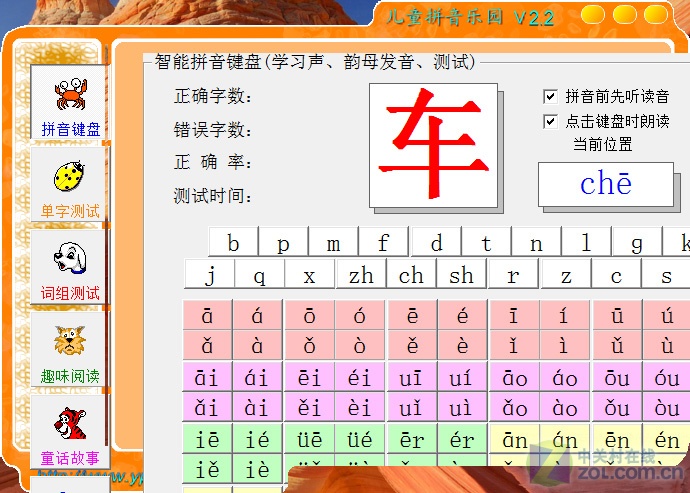Select the í vowel key
Screen dimensions: 690x493
coord(564,315)
